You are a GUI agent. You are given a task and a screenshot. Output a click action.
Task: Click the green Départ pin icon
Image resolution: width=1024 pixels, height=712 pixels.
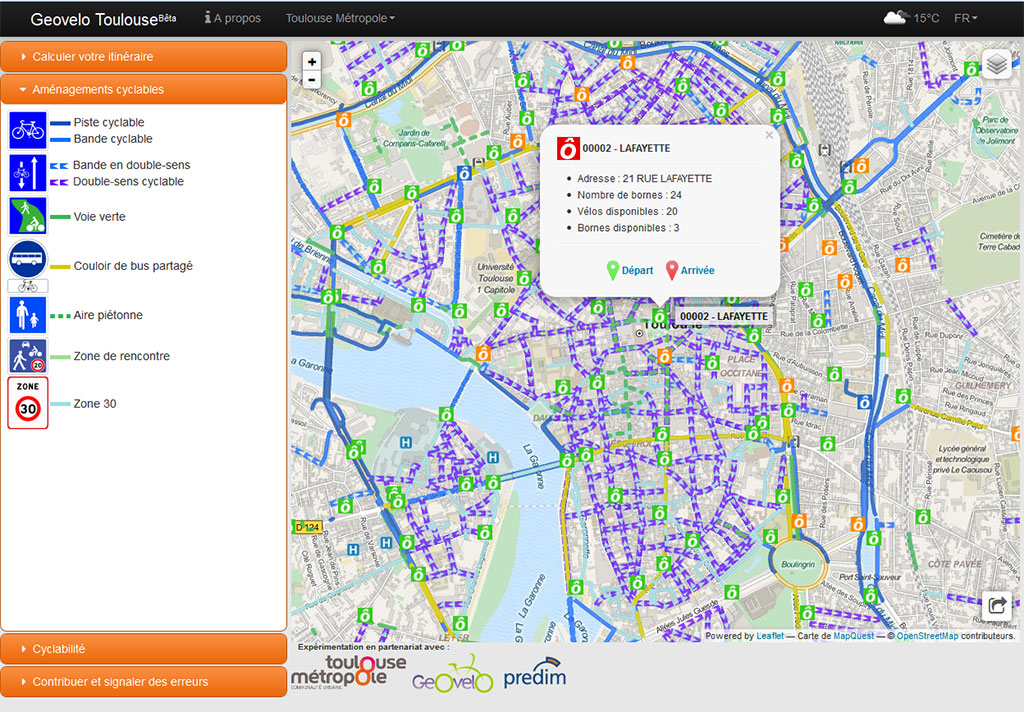[x=613, y=270]
